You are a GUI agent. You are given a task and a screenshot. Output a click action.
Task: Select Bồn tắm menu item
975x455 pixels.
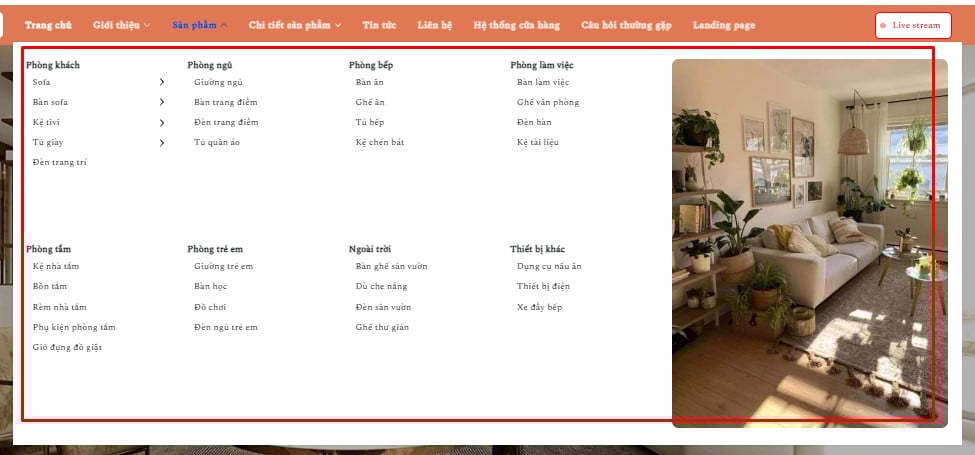(x=50, y=287)
